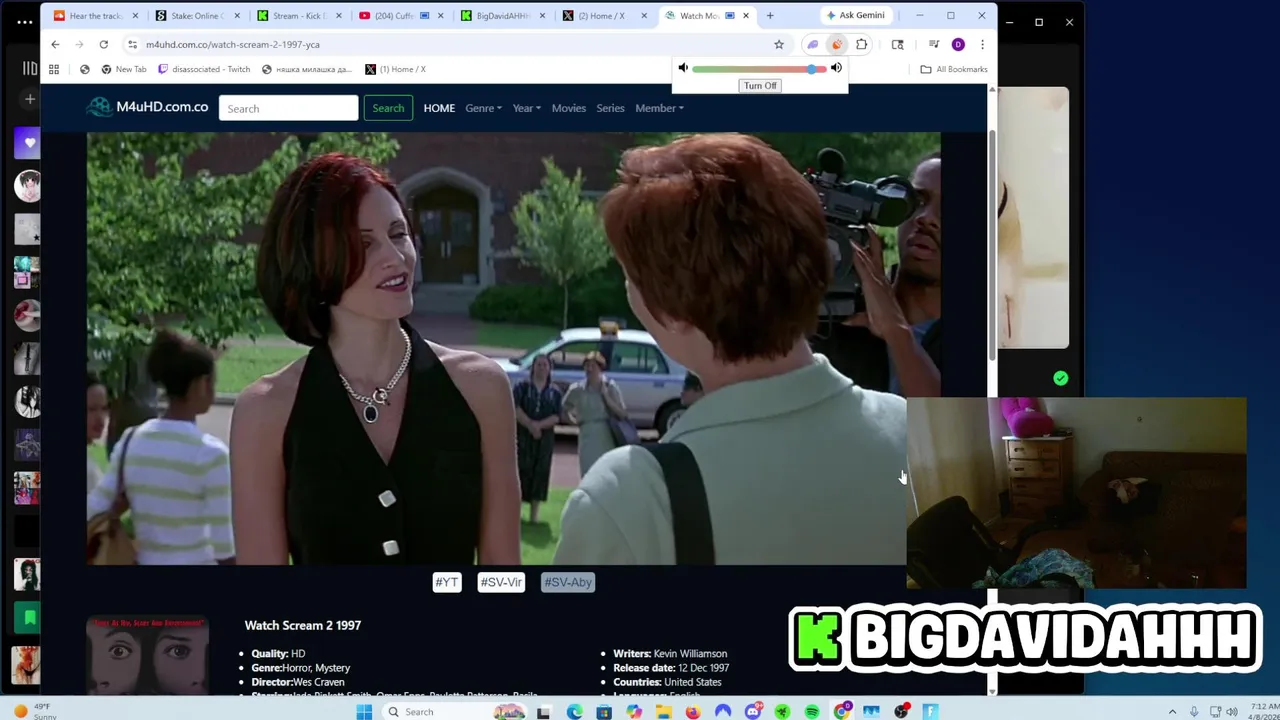This screenshot has width=1280, height=720.
Task: Open Spotify from the taskbar
Action: pyautogui.click(x=812, y=712)
